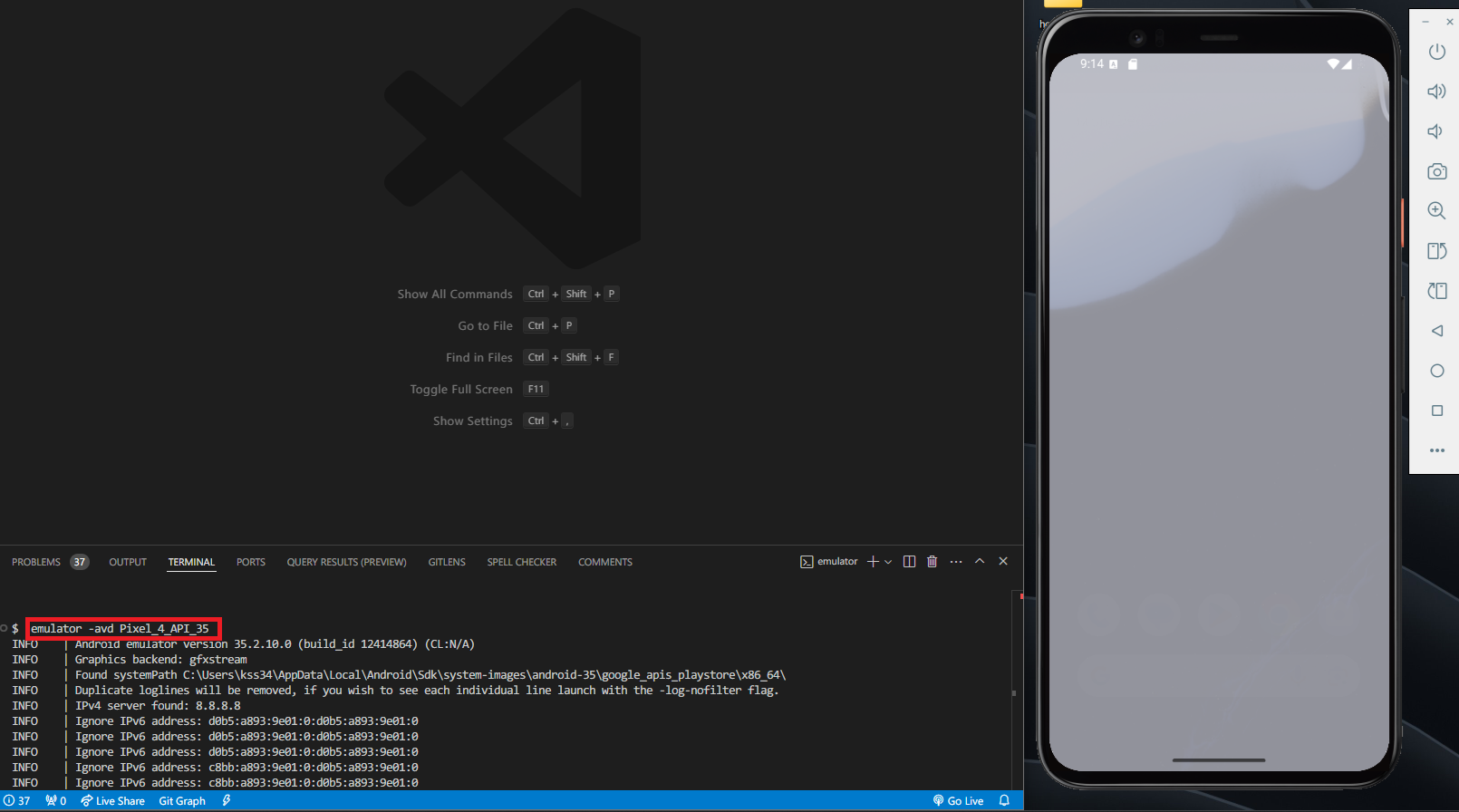The height and width of the screenshot is (812, 1459).
Task: Click errors count 37 in status bar
Action: [x=17, y=801]
